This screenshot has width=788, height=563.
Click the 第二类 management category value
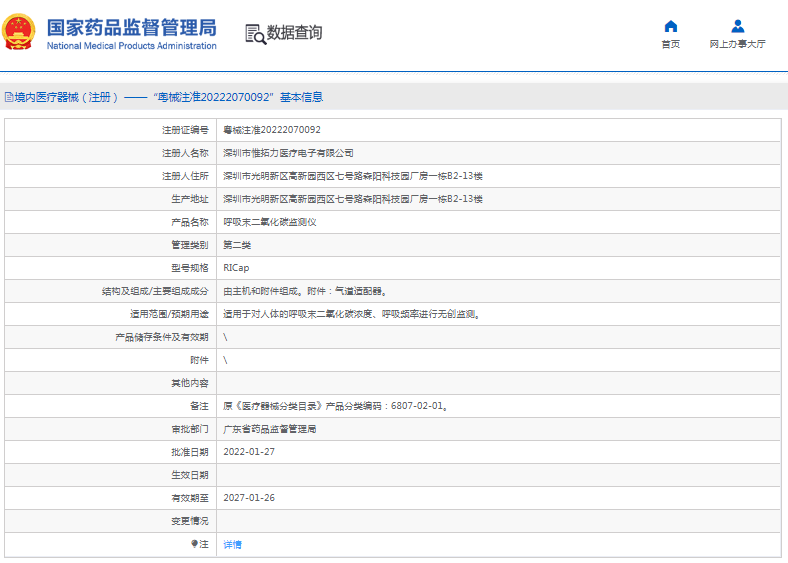click(x=236, y=245)
